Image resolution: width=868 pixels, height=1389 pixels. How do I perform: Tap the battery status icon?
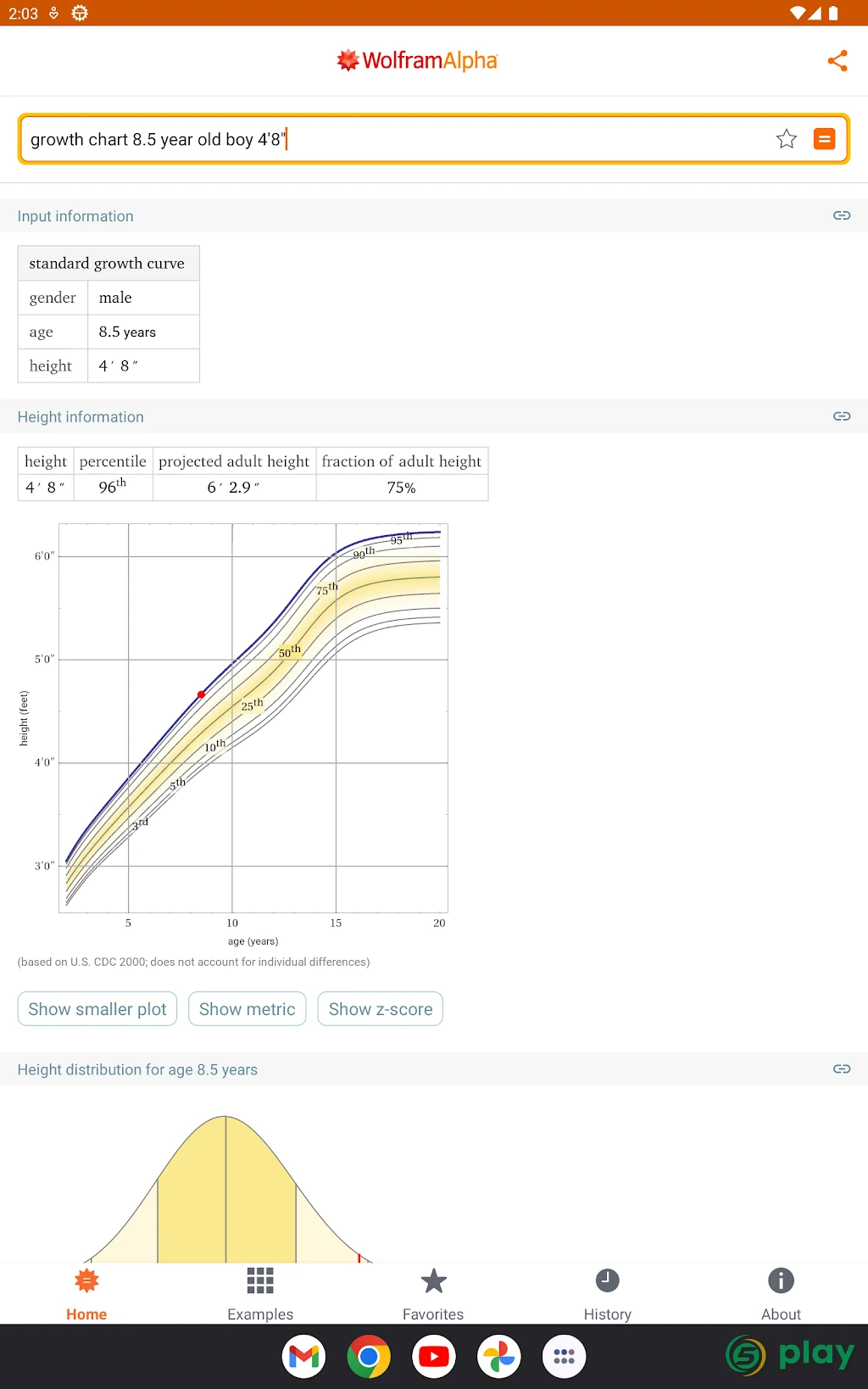click(x=833, y=13)
